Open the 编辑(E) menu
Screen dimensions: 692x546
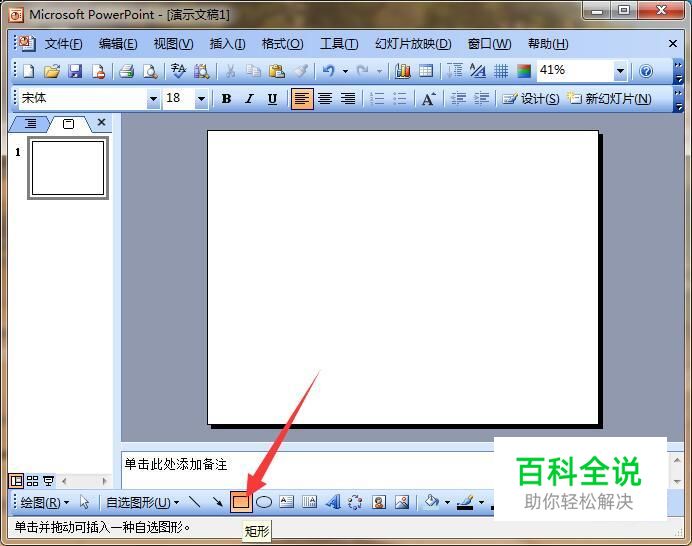pos(118,44)
